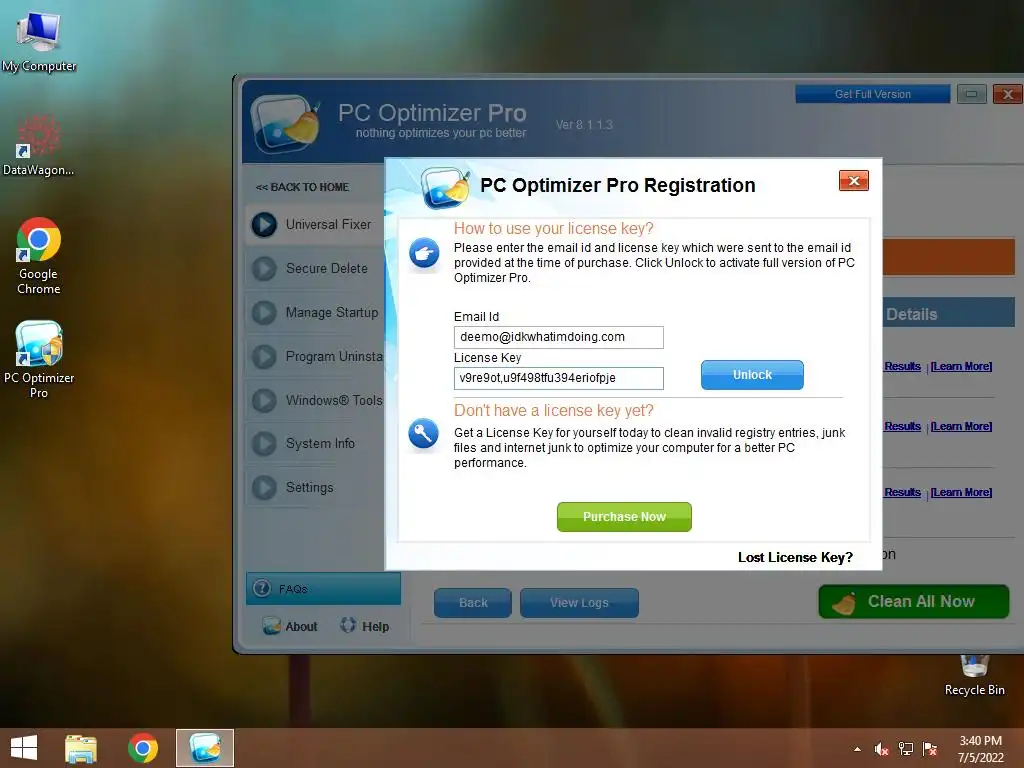Image resolution: width=1024 pixels, height=768 pixels.
Task: Click the green Purchase Now button
Action: [624, 517]
